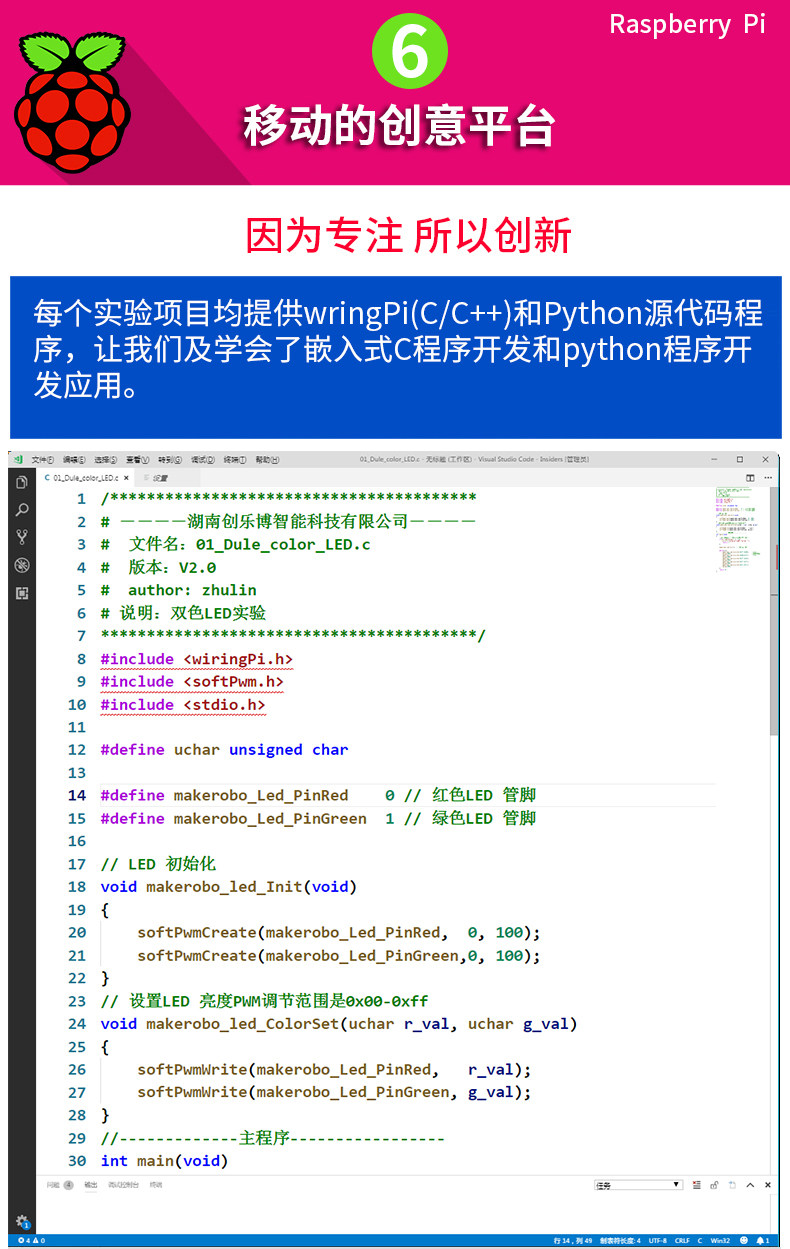Open the editor more actions ellipsis

coord(768,478)
